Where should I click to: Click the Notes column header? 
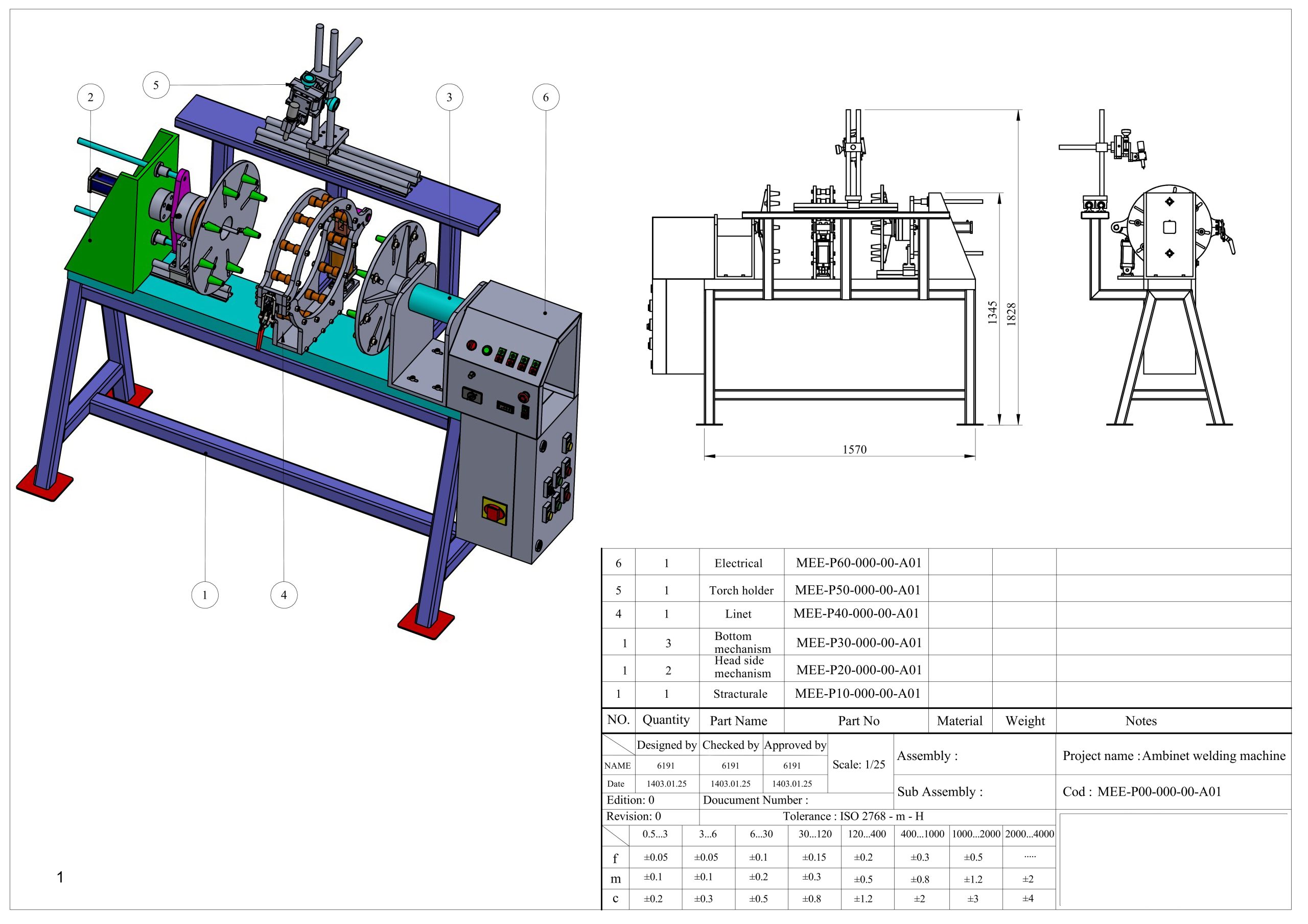(x=1140, y=721)
